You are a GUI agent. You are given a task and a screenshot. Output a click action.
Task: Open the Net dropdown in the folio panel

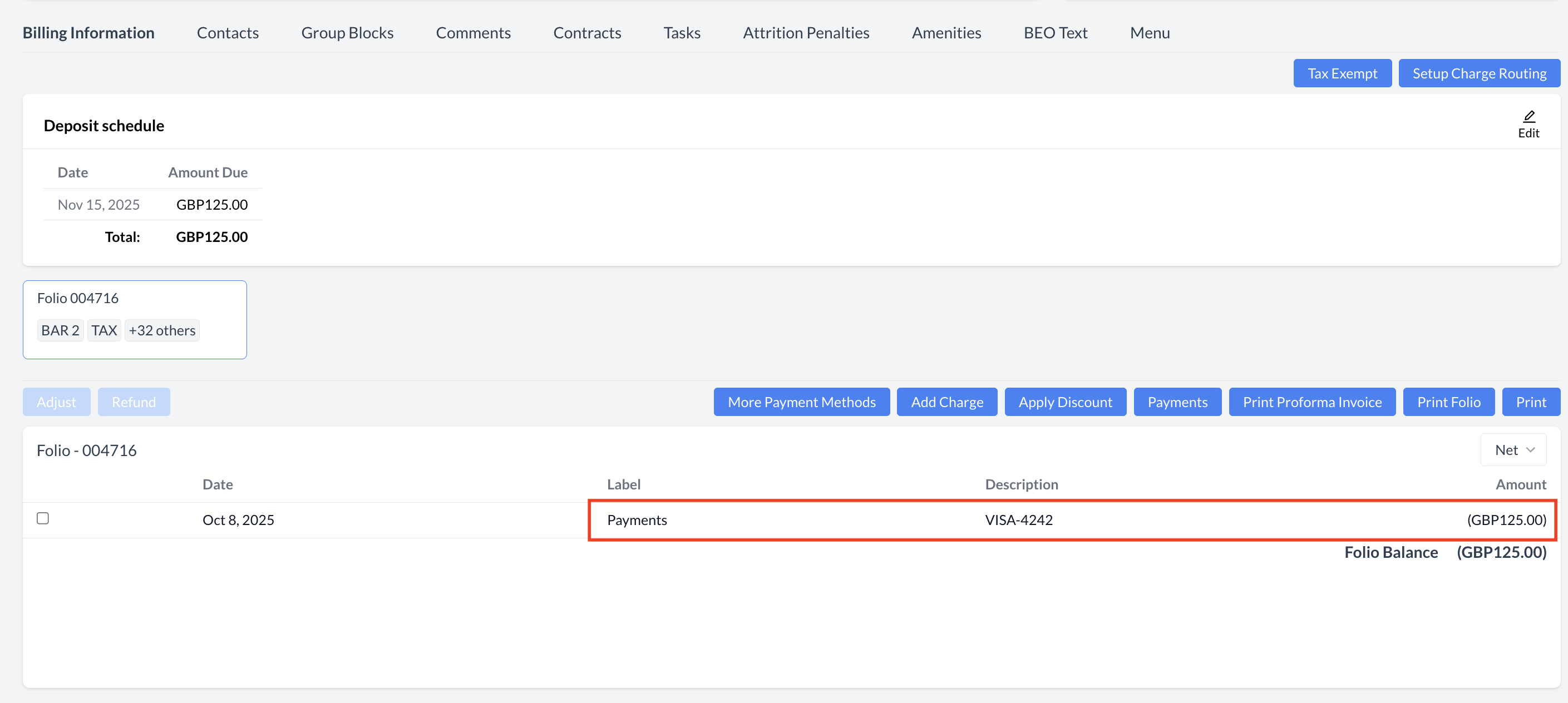pos(1513,450)
